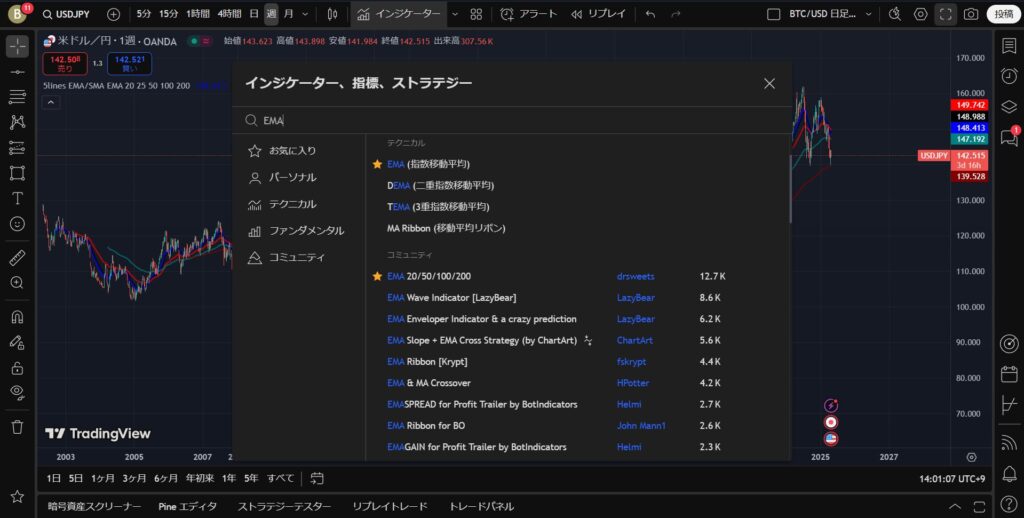
Task: Open the favorites star in left toolbar
Action: 18,496
